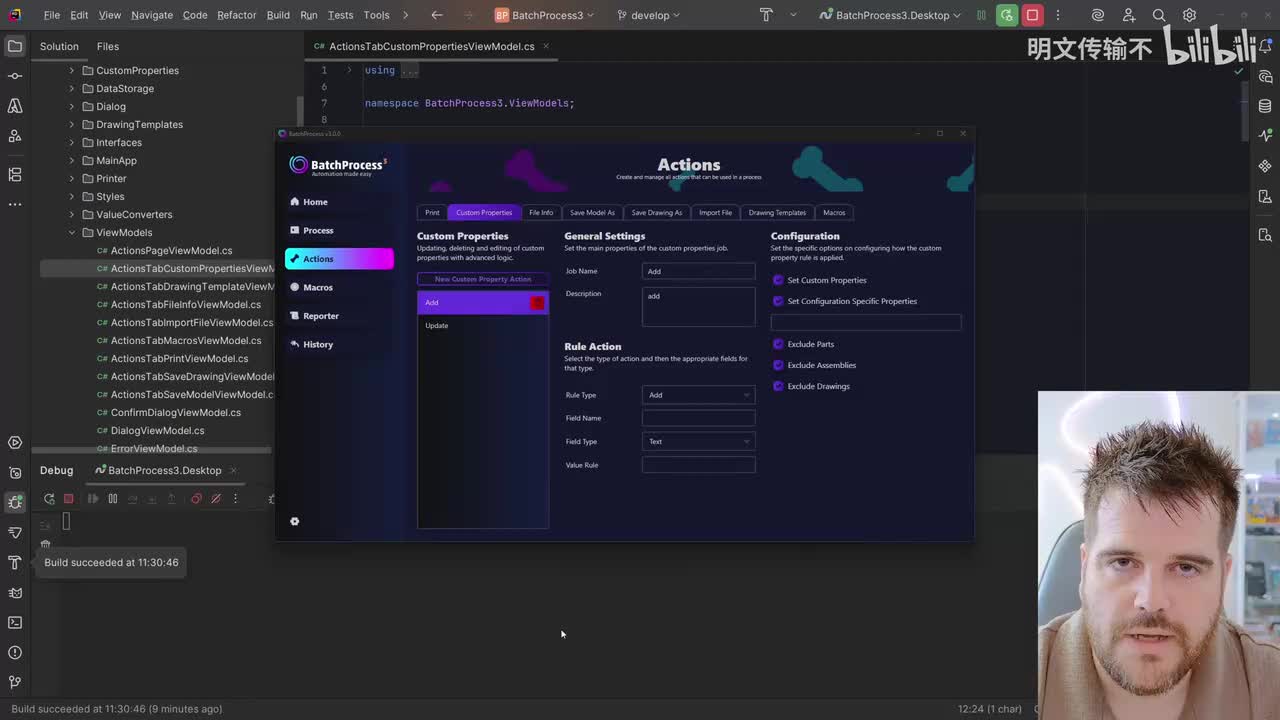Open the Commit tool window icon

point(15,76)
